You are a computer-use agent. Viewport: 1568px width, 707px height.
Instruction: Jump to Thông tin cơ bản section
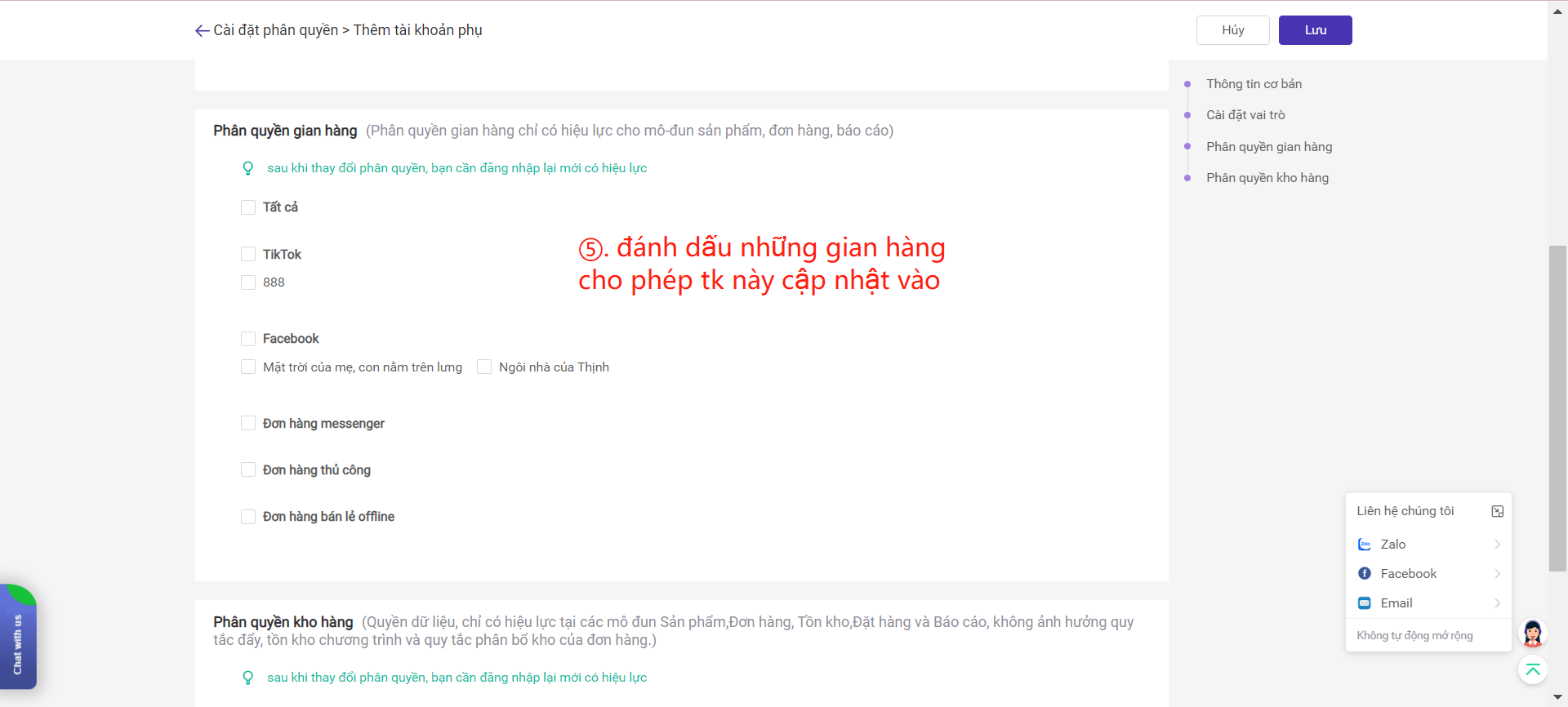(1254, 84)
